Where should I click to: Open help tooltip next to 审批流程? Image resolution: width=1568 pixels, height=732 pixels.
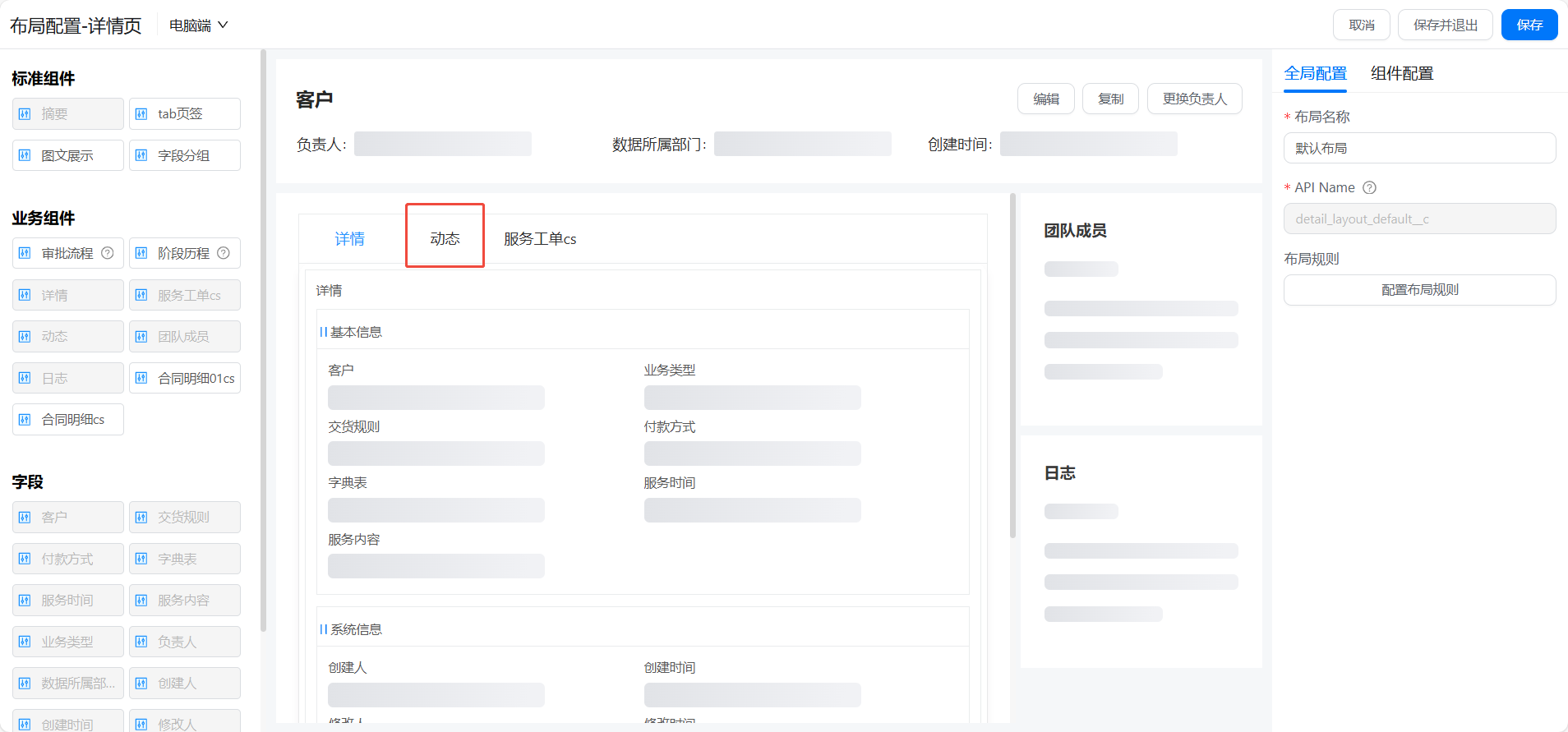tap(108, 253)
